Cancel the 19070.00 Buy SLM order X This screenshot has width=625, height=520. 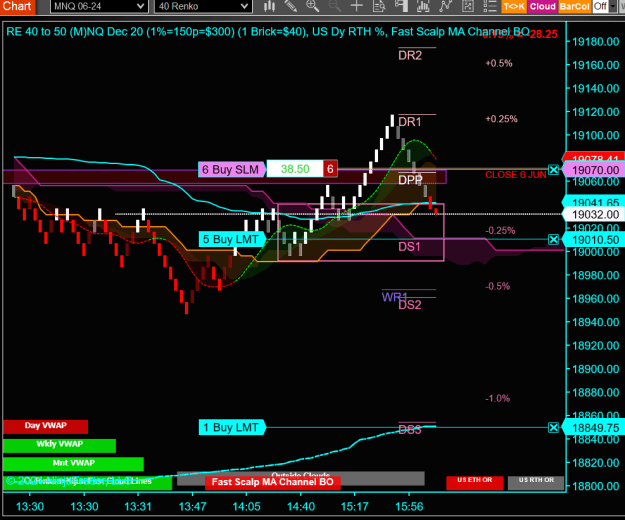[x=553, y=170]
